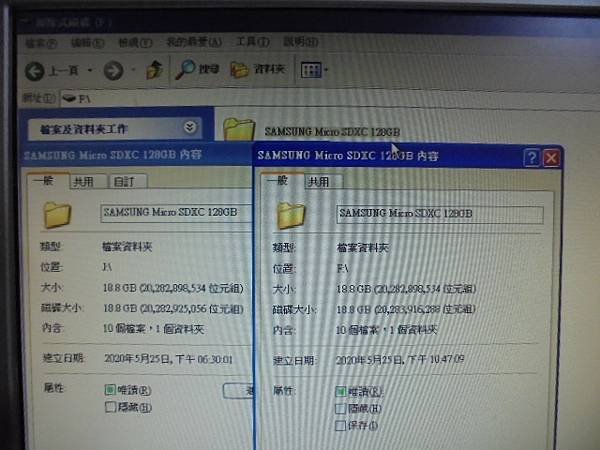This screenshot has height=450, width=600.
Task: Click the Forward arrow toolbar icon
Action: click(x=113, y=70)
